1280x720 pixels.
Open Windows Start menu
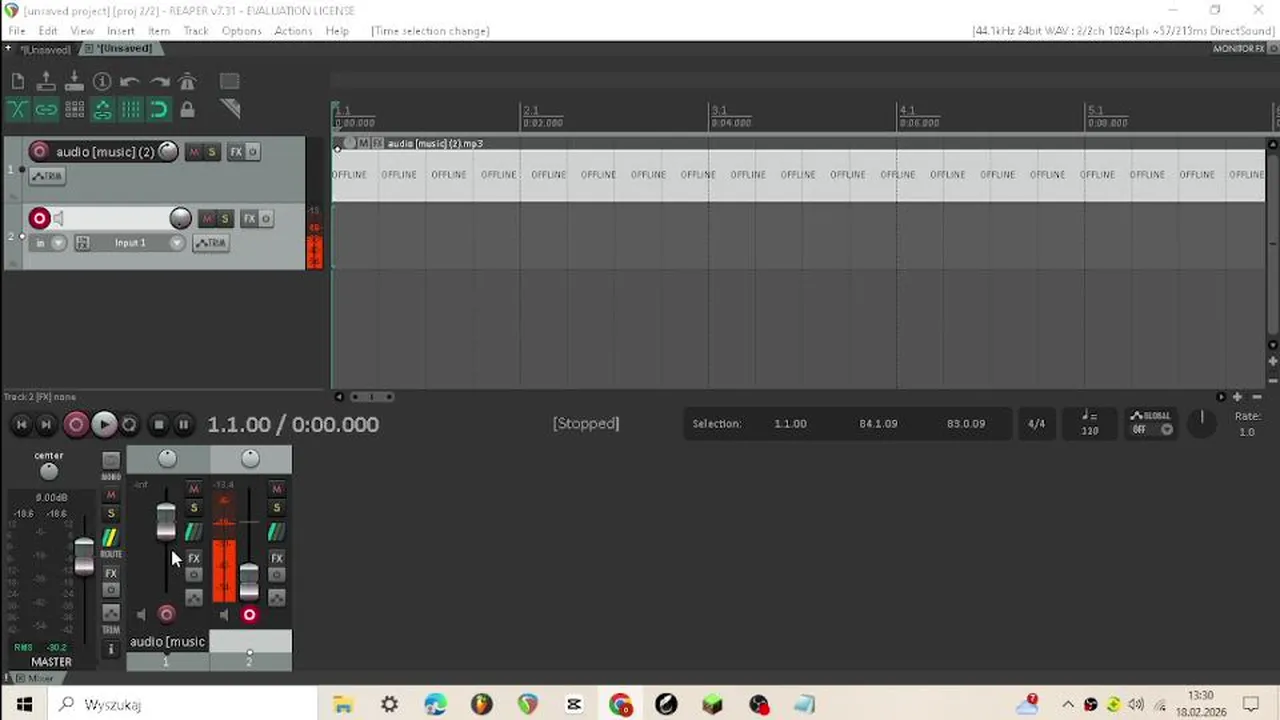pyautogui.click(x=23, y=705)
